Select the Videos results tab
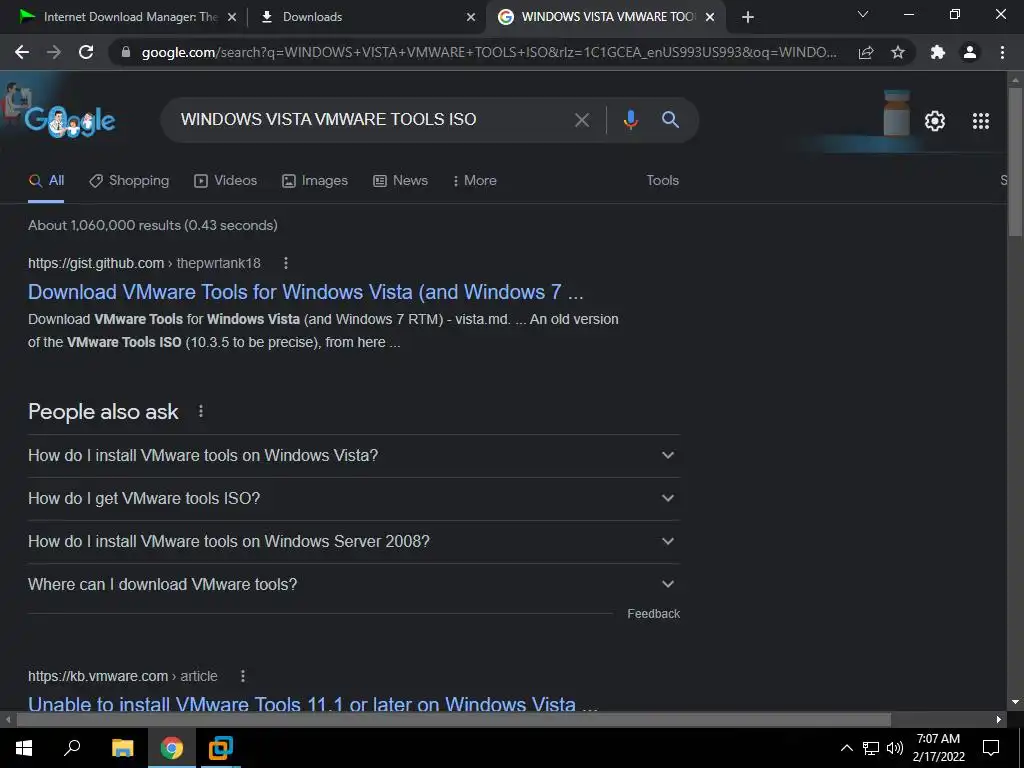 tap(225, 180)
